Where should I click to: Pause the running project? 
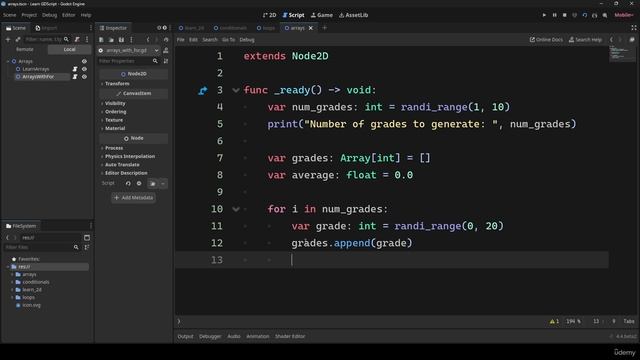pyautogui.click(x=554, y=15)
